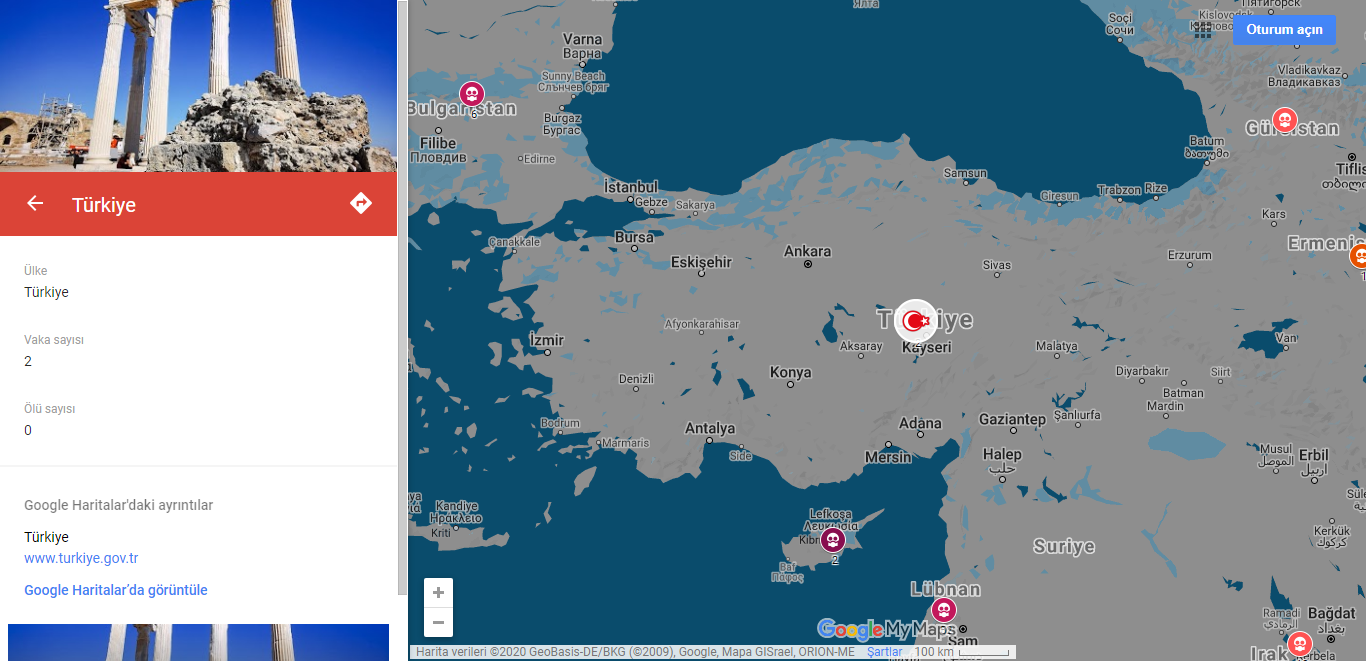This screenshot has width=1366, height=661.
Task: Select the Turkish flag marker on map
Action: [914, 321]
